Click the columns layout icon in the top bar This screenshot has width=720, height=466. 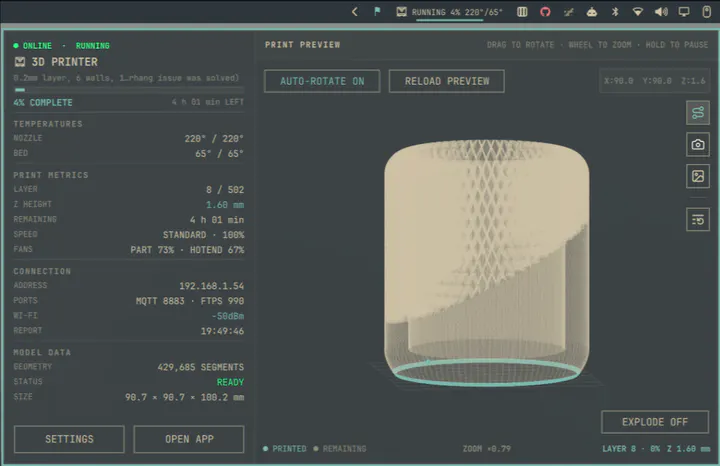[x=522, y=12]
